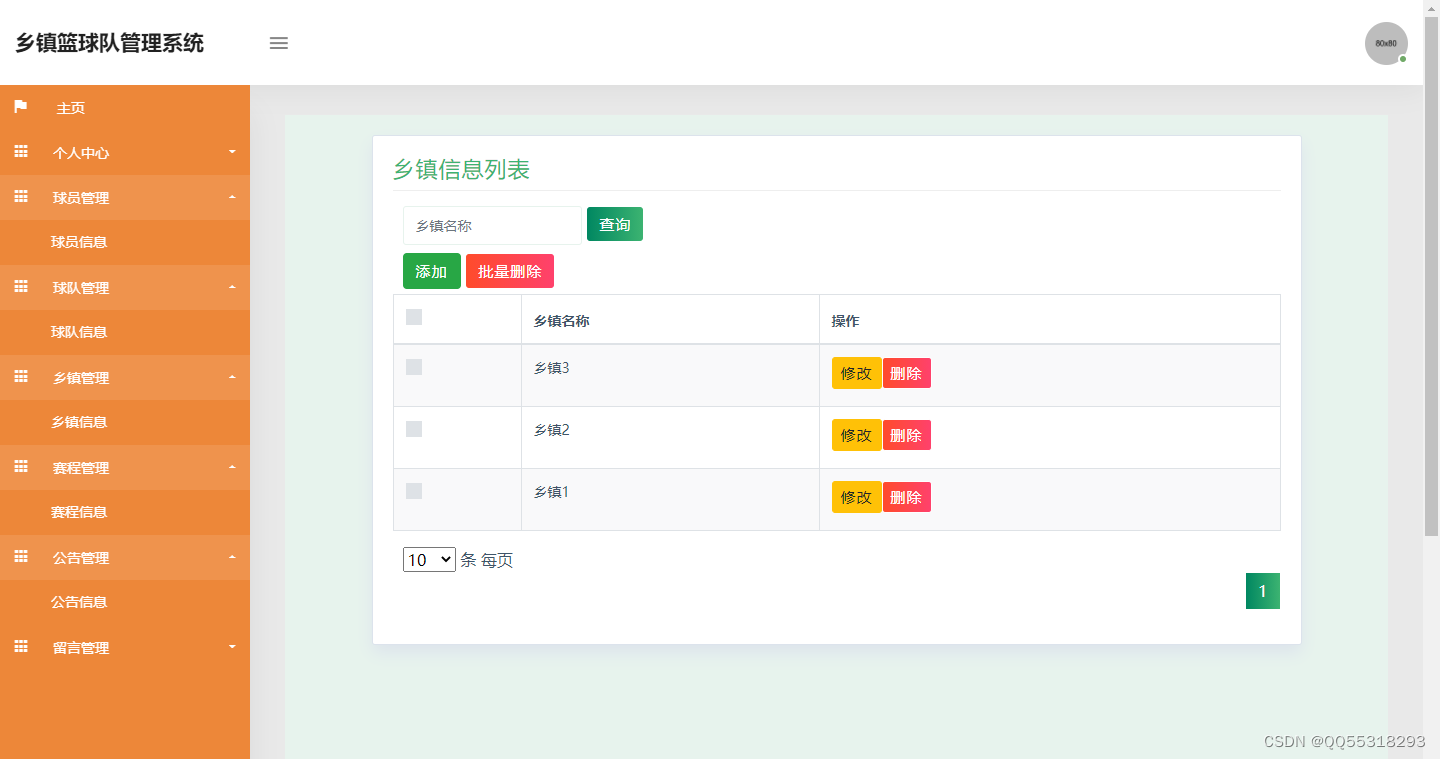Screen dimensions: 1440x759
Task: Collapse the 公告管理 menu arrow
Action: (x=232, y=557)
